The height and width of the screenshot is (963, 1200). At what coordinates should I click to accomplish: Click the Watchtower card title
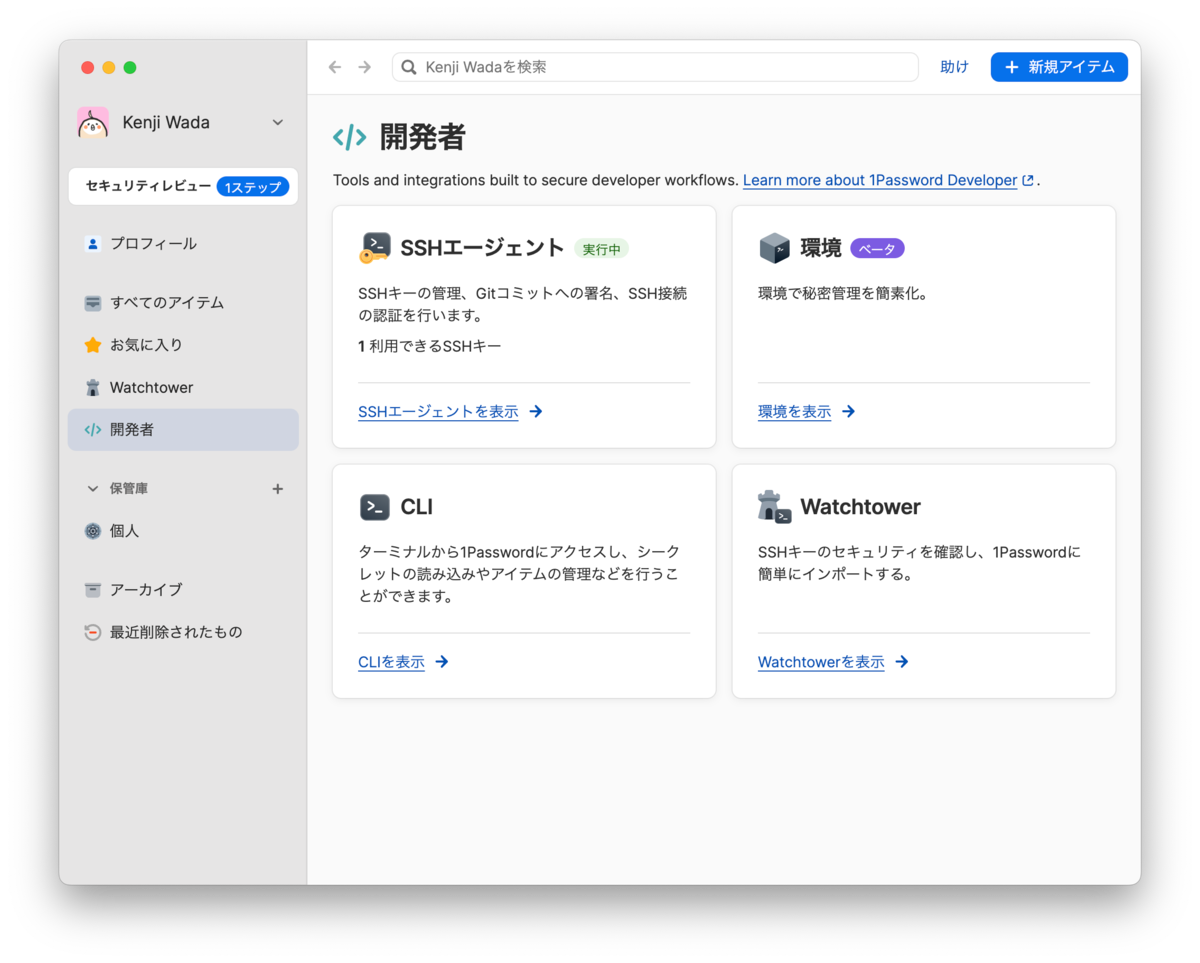[x=861, y=507]
